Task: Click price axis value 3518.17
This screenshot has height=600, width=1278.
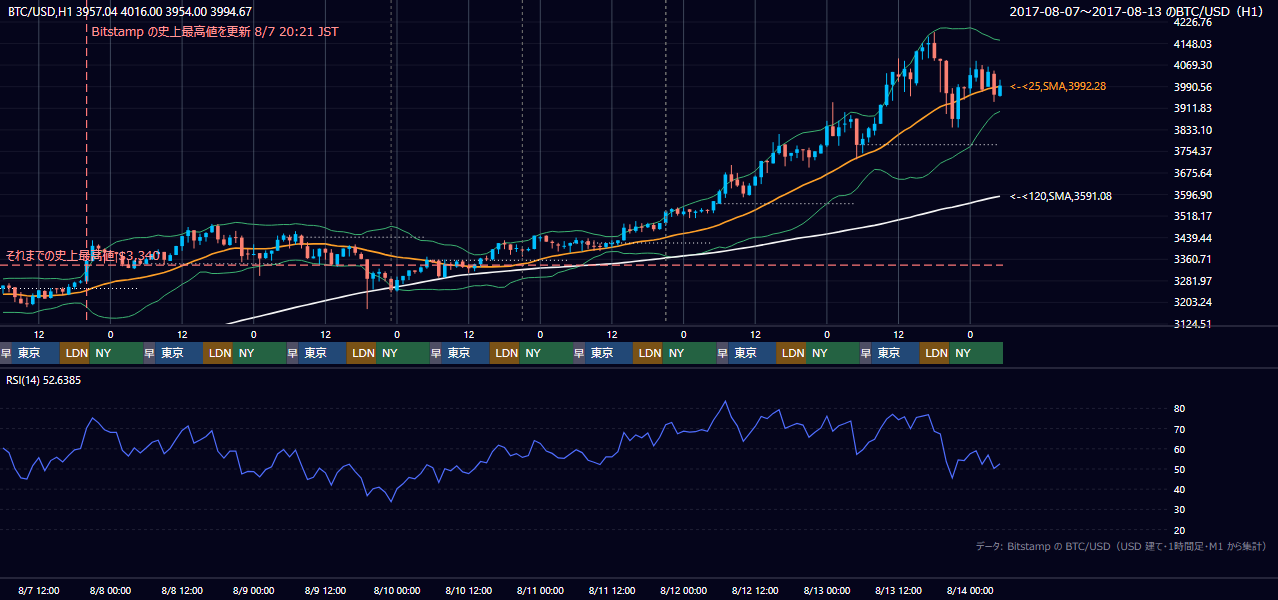Action: point(1193,216)
